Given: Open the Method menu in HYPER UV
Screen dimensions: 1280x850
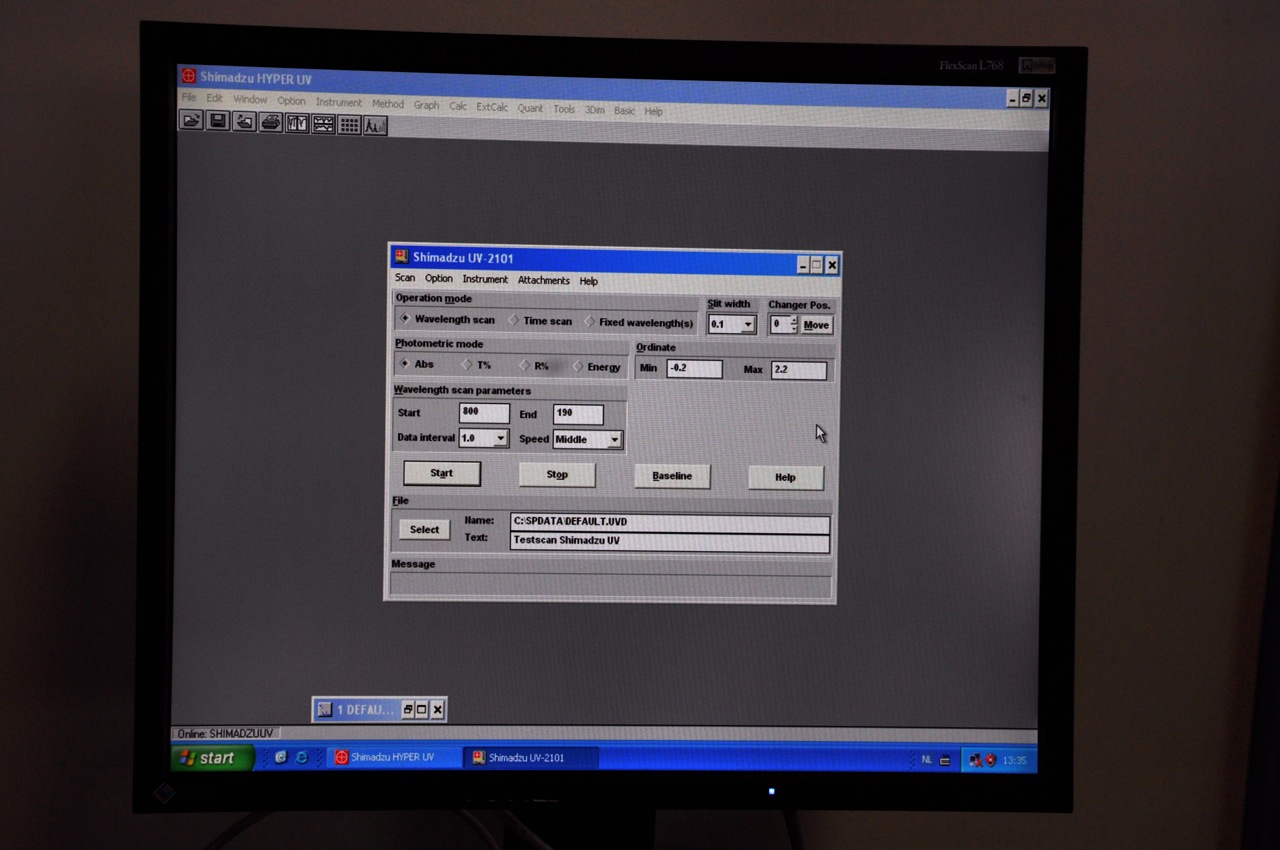Looking at the screenshot, I should [388, 104].
